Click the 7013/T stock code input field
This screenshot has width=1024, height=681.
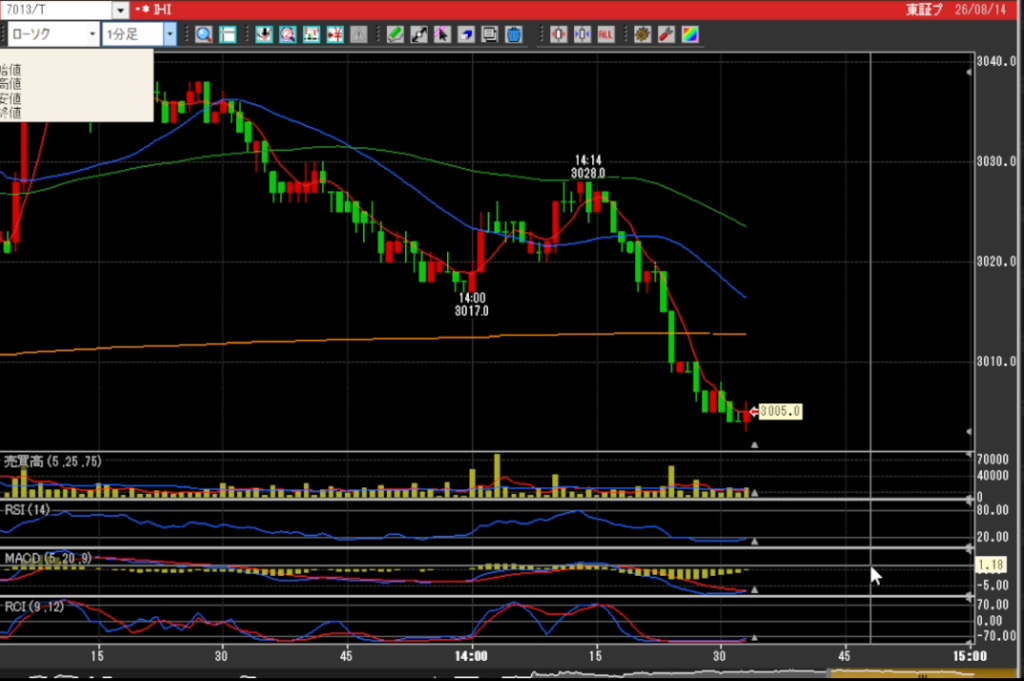56,10
